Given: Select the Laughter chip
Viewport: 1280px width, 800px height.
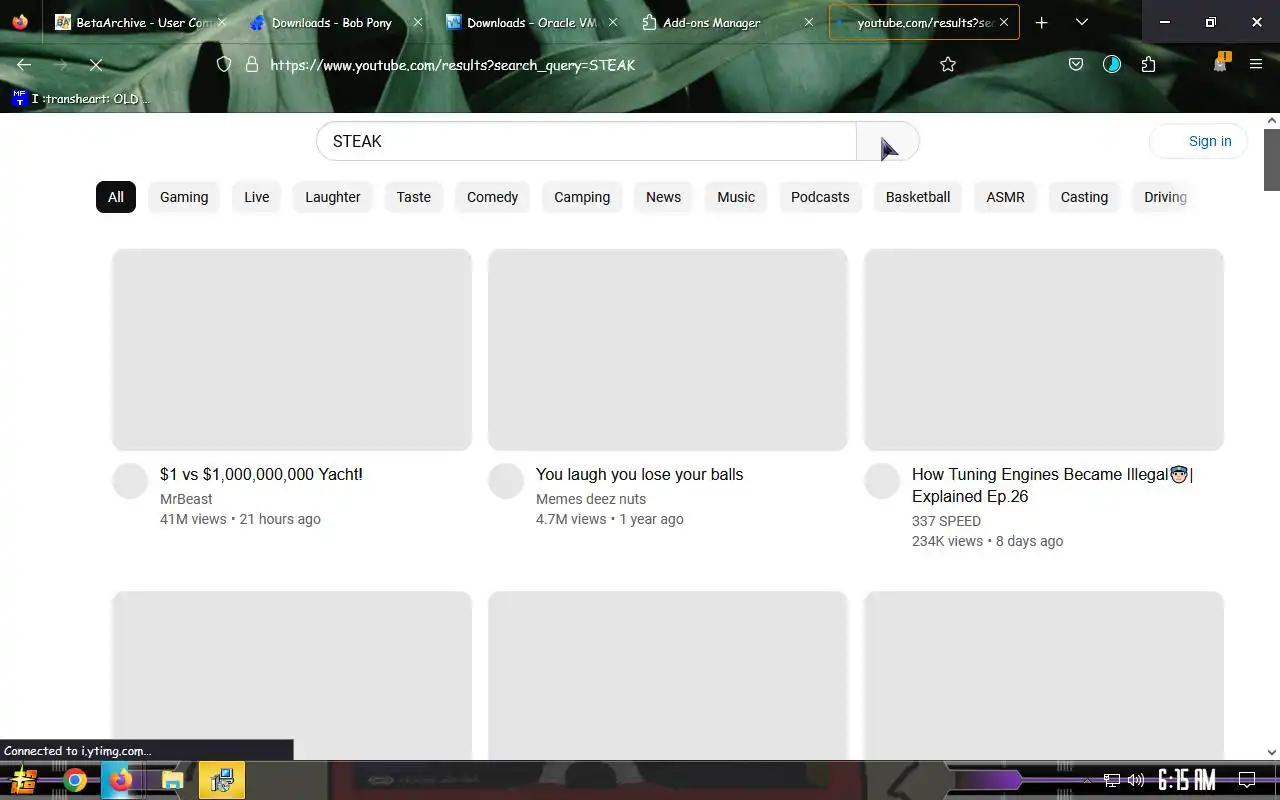Looking at the screenshot, I should click(333, 197).
